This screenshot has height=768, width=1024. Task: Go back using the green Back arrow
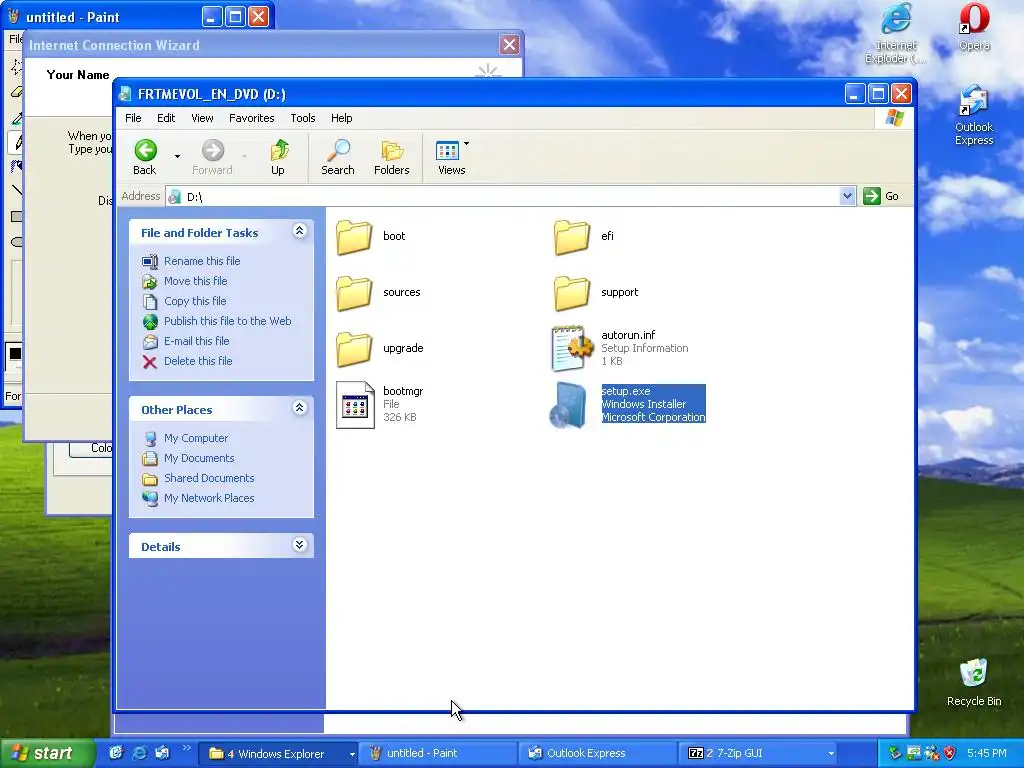145,157
